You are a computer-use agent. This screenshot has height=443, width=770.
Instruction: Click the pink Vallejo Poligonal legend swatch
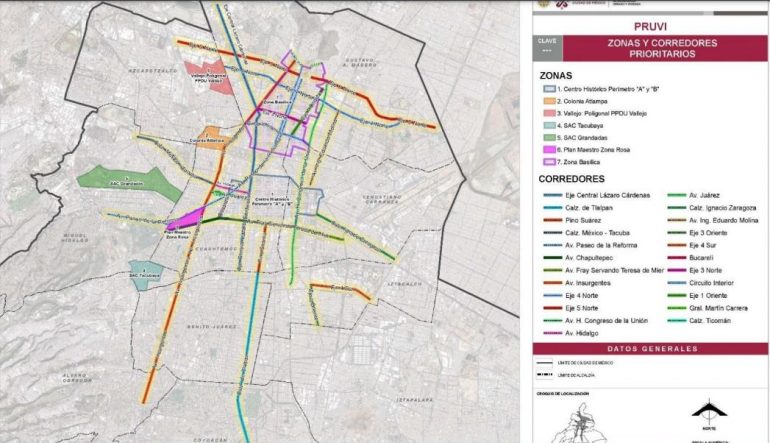[549, 113]
